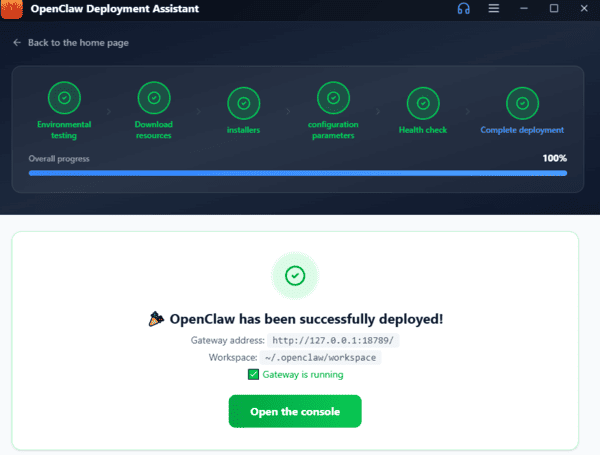Click the large green success checkmark
This screenshot has width=600, height=455.
point(295,275)
